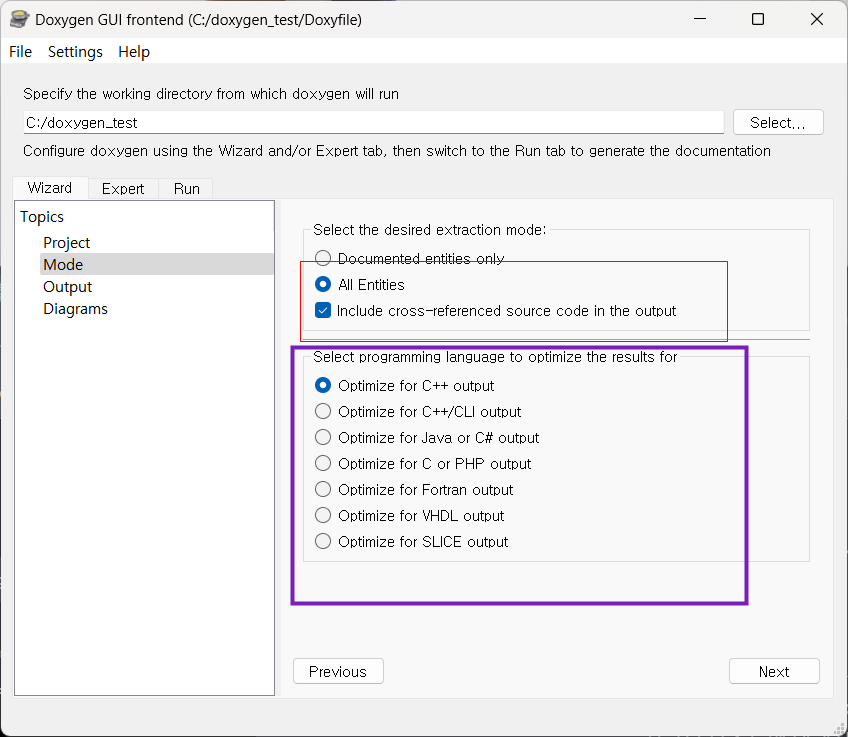Click the Previous button
Screen dimensions: 848x737
coord(338,671)
